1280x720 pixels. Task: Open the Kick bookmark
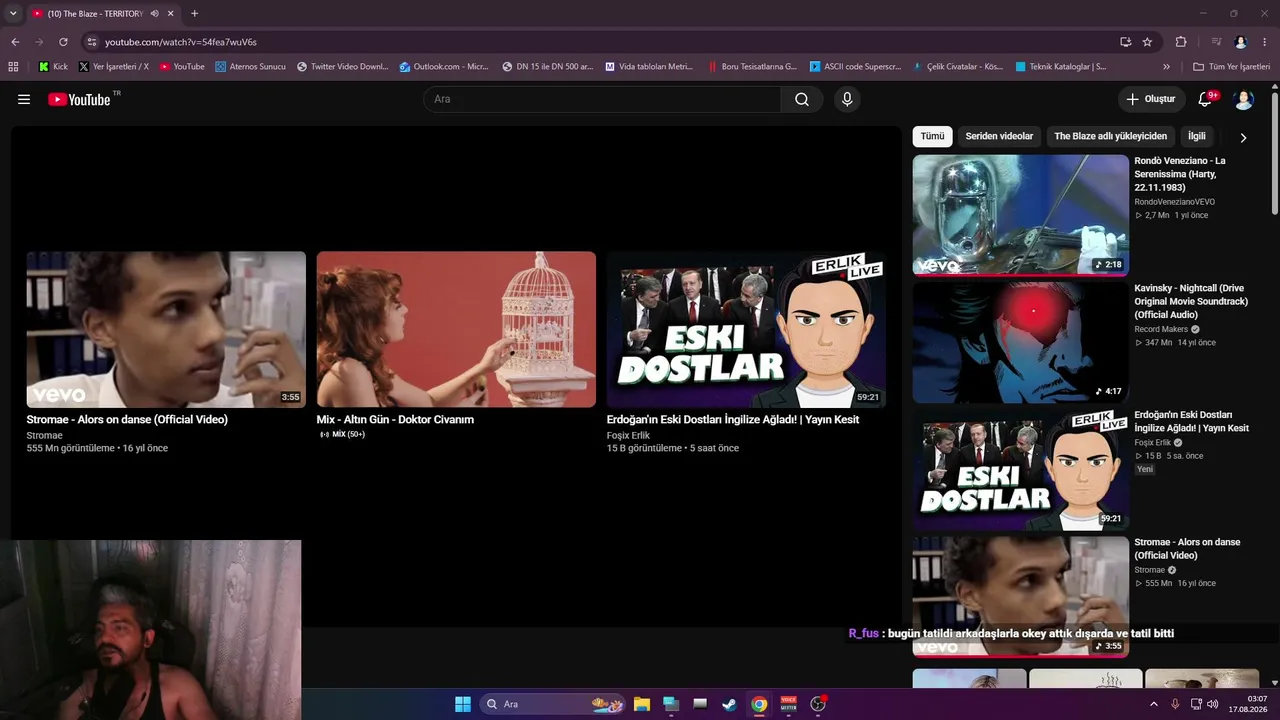54,67
